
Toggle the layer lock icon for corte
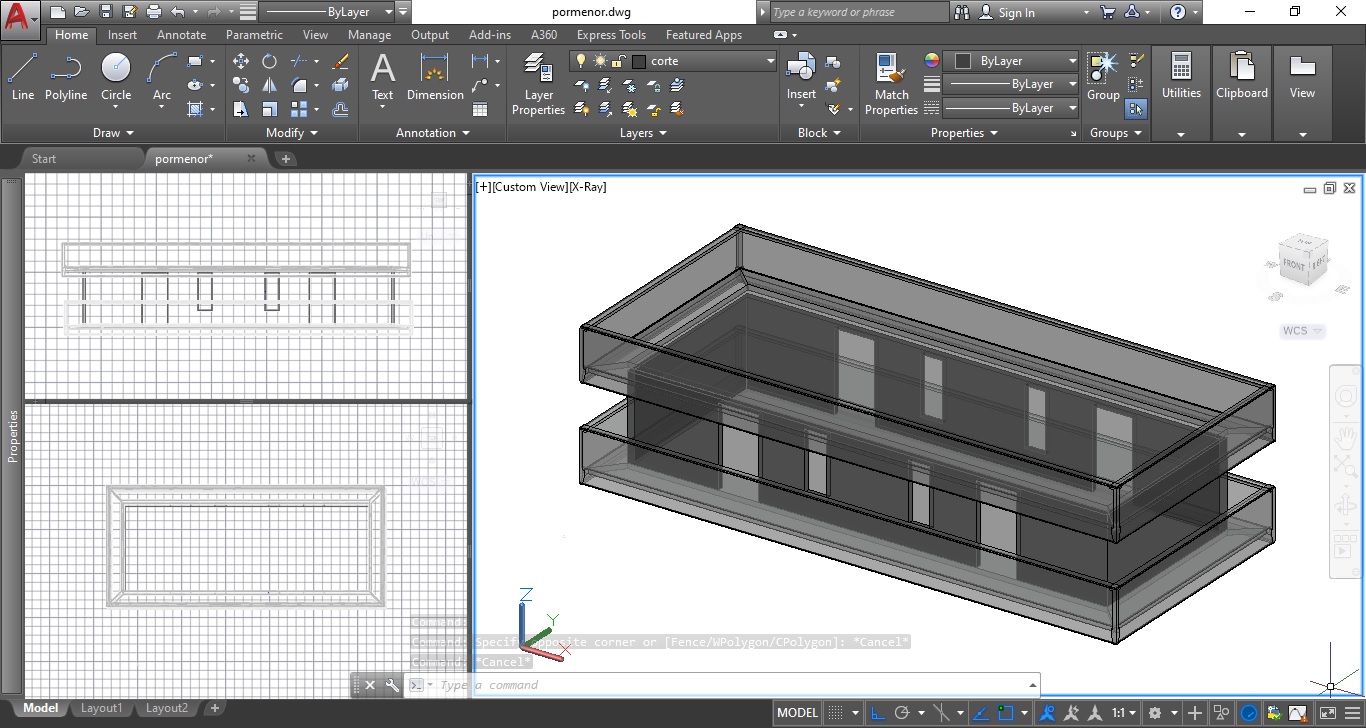point(619,61)
